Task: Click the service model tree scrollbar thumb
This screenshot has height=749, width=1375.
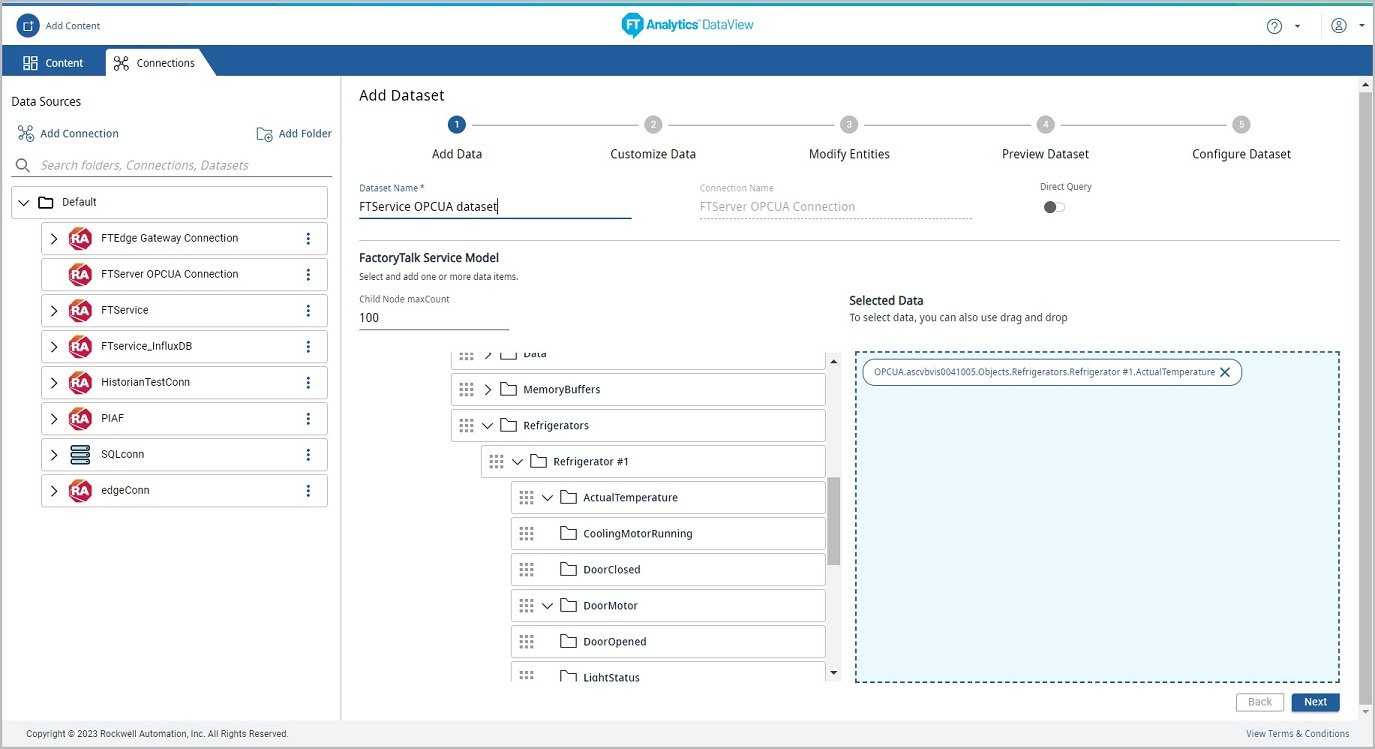Action: tap(834, 520)
